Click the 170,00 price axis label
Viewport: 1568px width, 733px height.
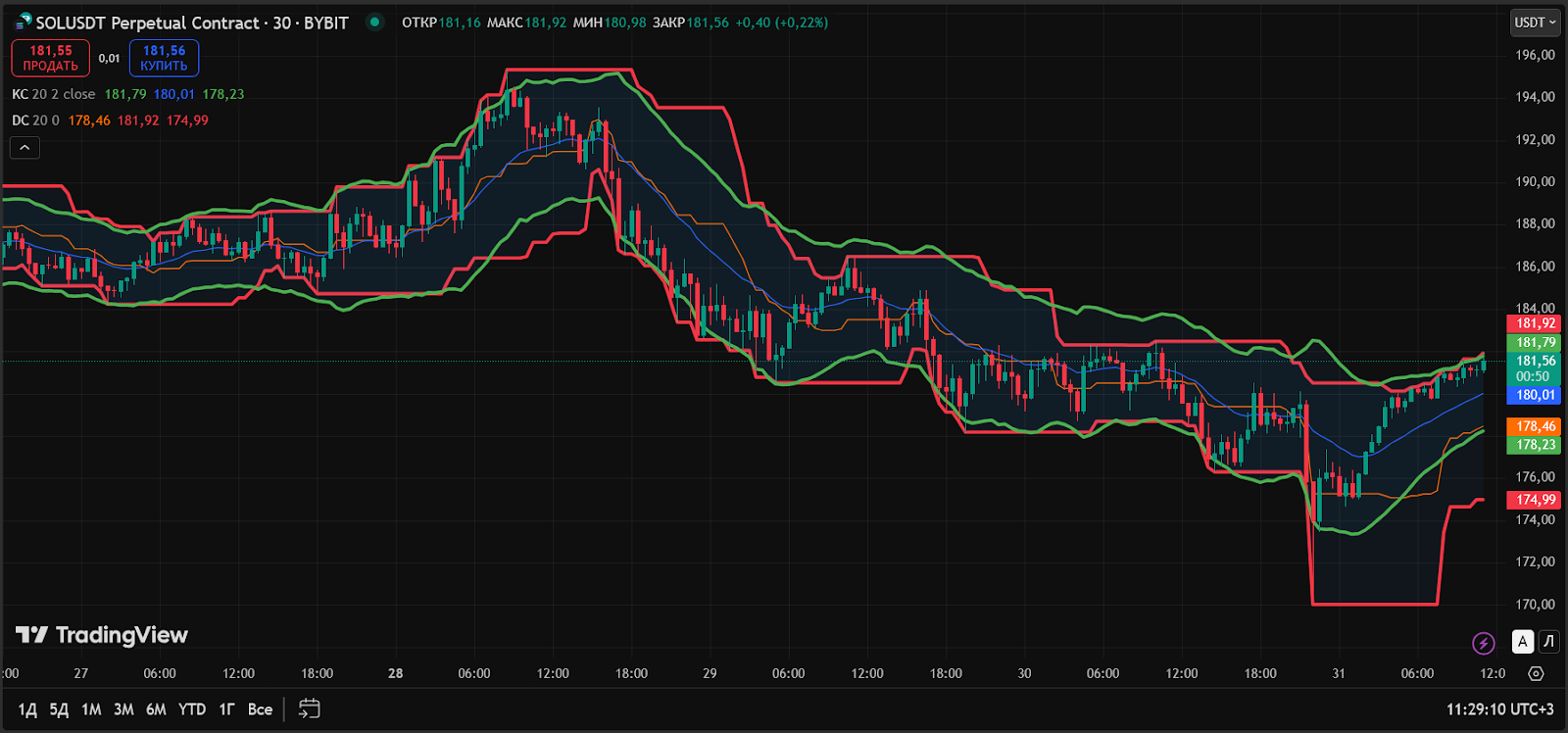1535,604
